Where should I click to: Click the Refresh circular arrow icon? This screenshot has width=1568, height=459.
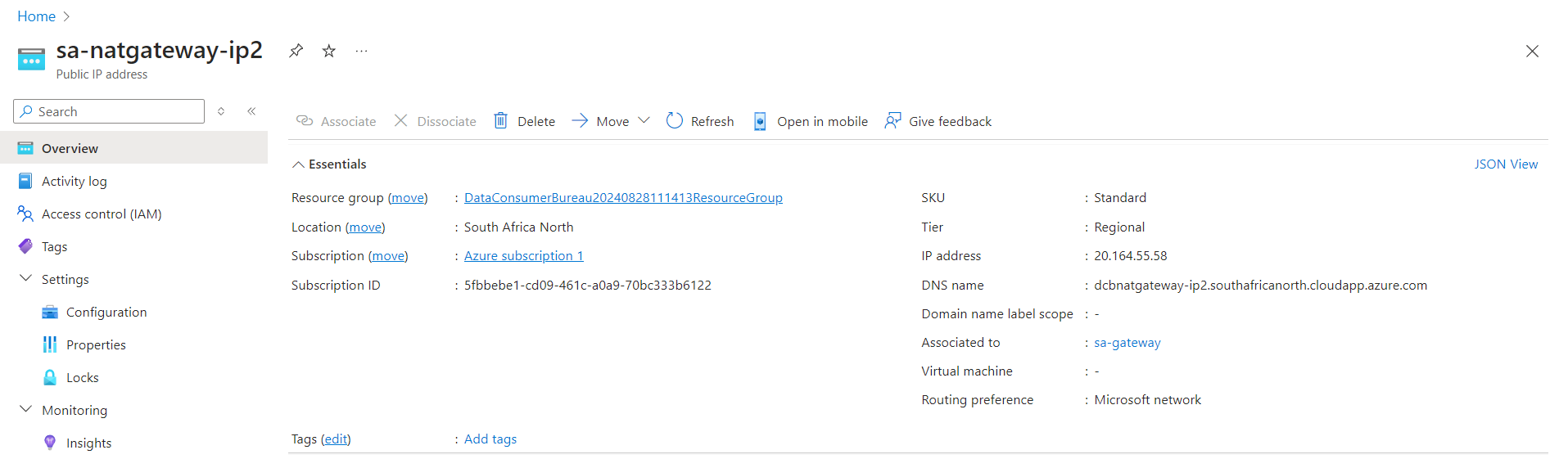[674, 121]
